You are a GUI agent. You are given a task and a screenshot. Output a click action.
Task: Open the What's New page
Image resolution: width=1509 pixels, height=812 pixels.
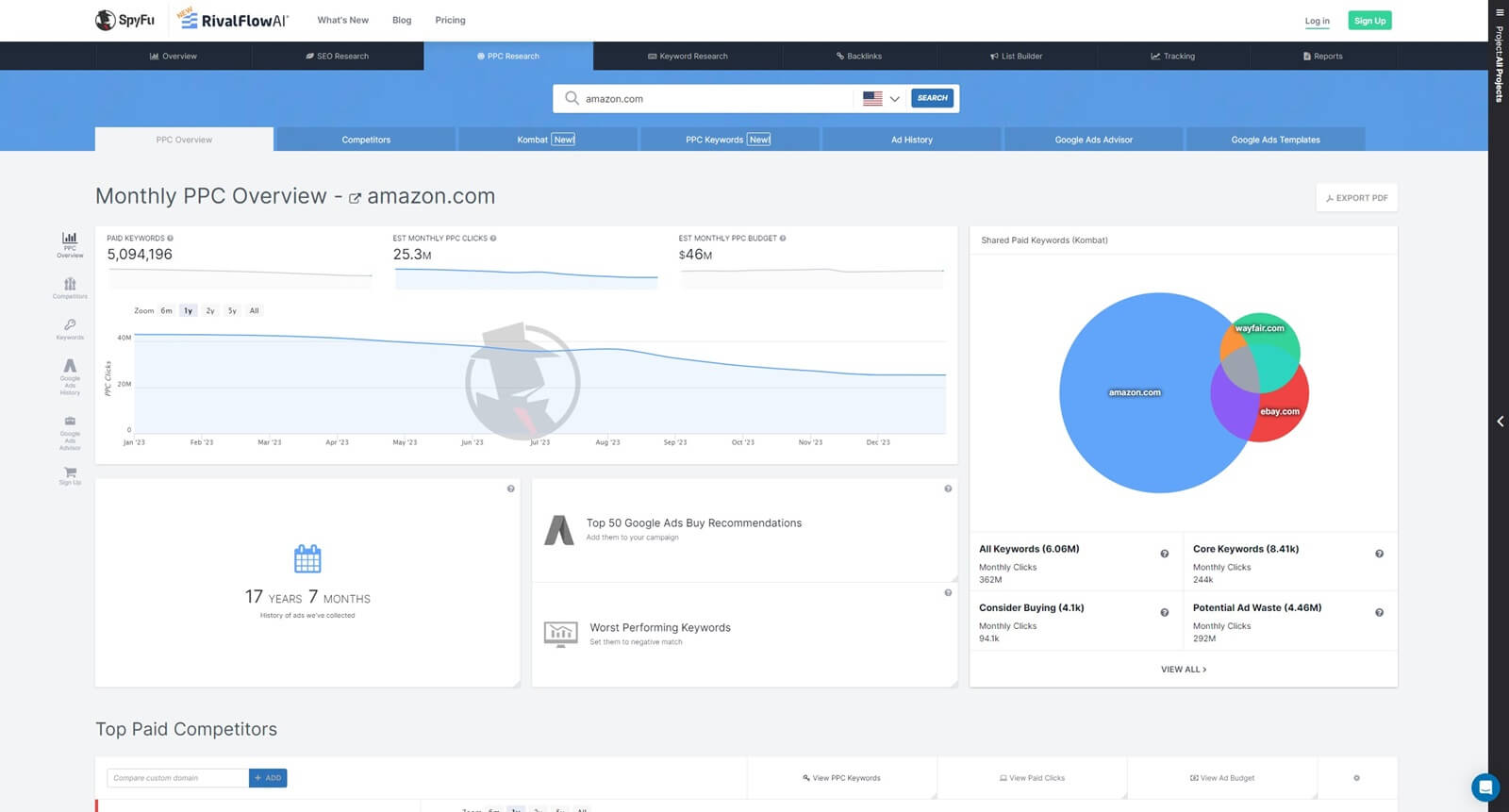(x=343, y=20)
